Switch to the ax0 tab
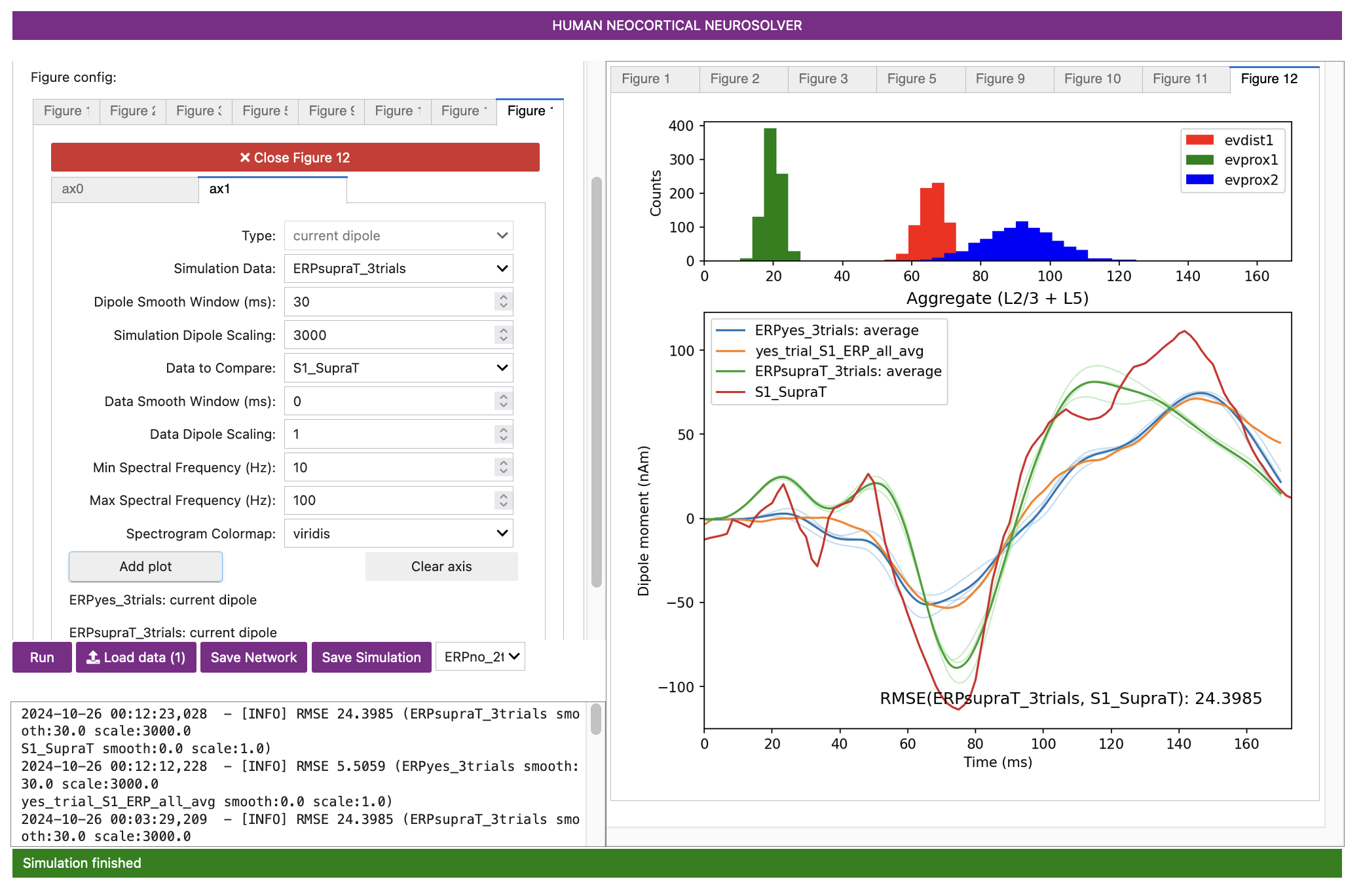The image size is (1361, 896). pos(124,189)
